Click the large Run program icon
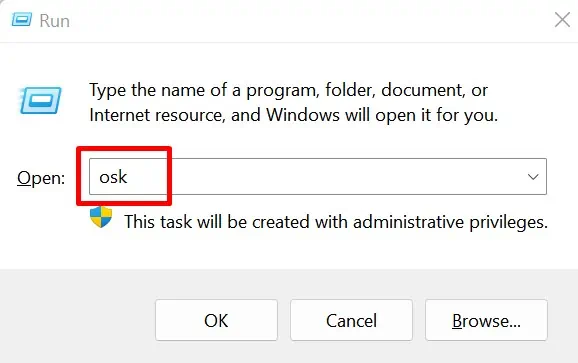Image resolution: width=578 pixels, height=363 pixels. tap(41, 100)
